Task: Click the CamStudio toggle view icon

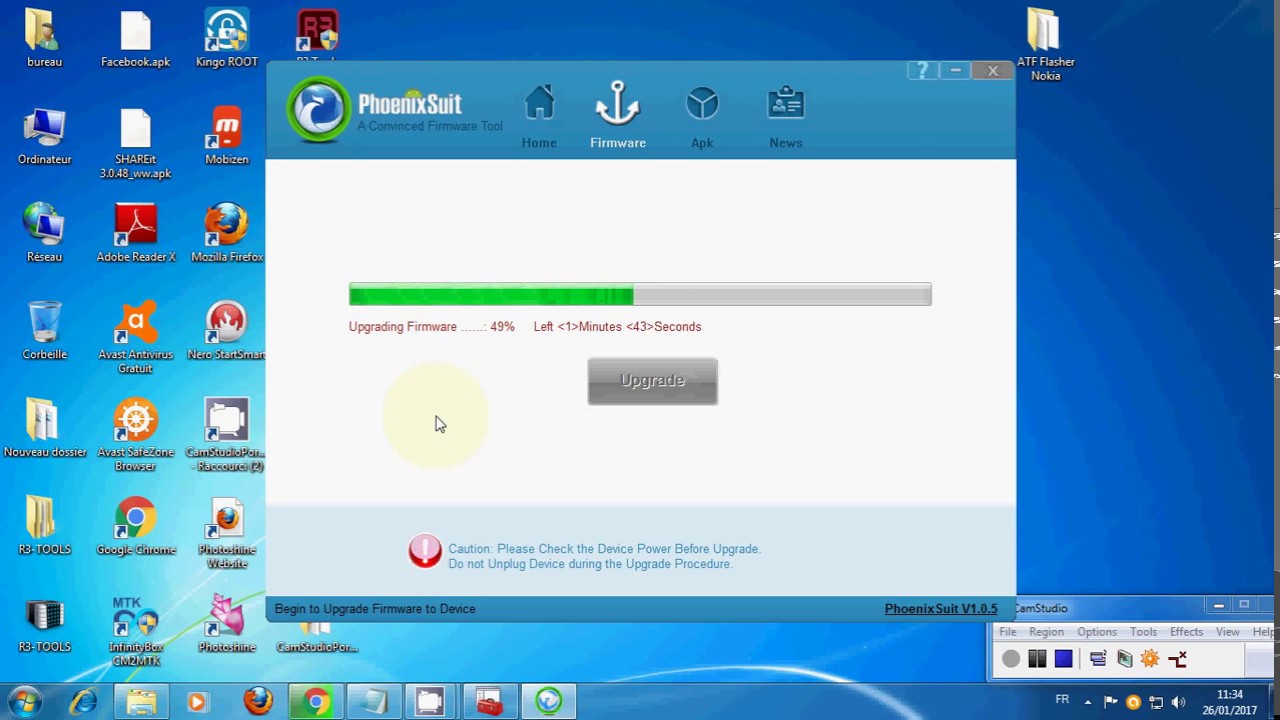Action: pyautogui.click(x=1098, y=659)
